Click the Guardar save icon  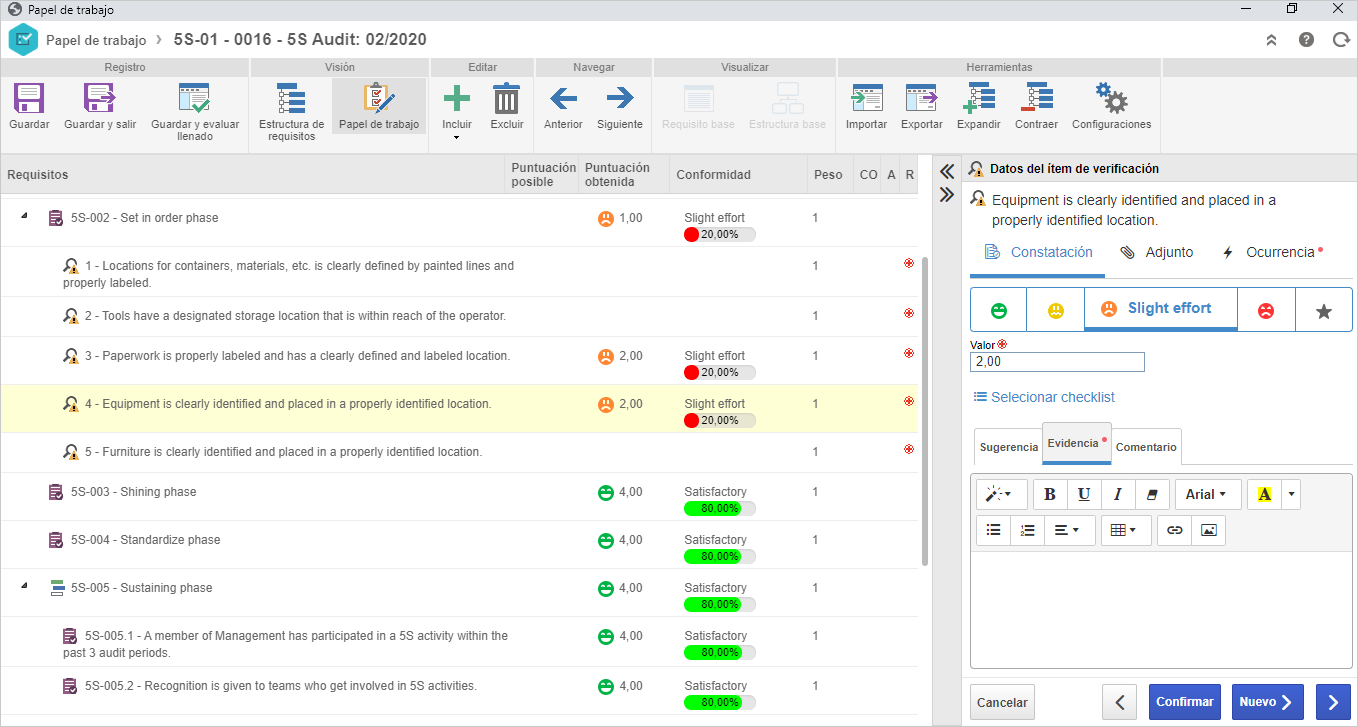(x=29, y=99)
